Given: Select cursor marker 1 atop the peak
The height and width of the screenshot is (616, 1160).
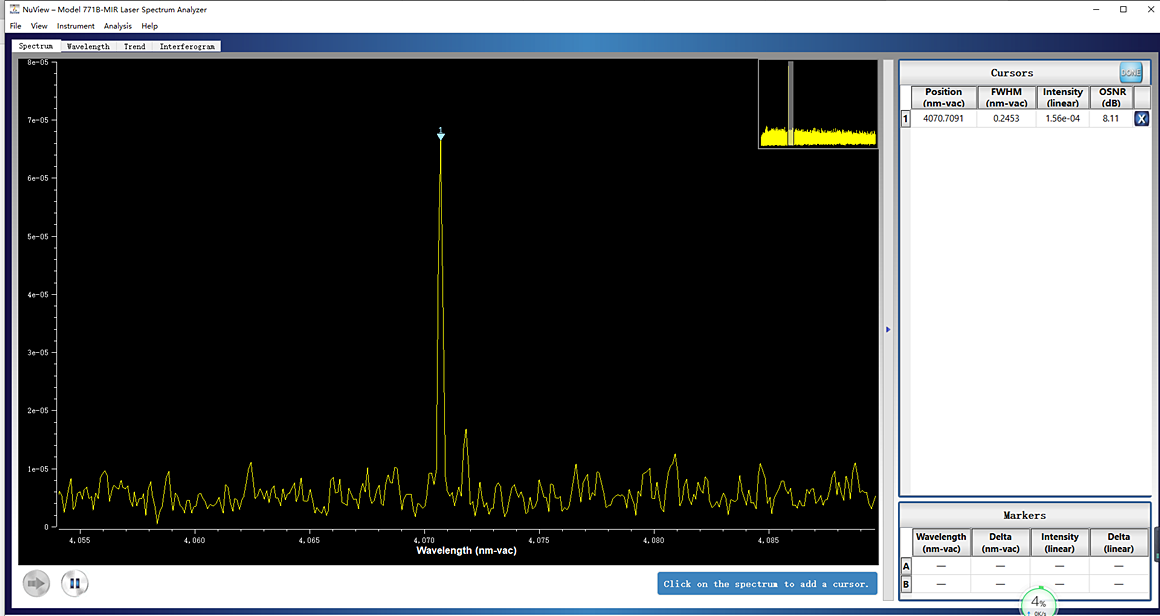Looking at the screenshot, I should (x=440, y=133).
